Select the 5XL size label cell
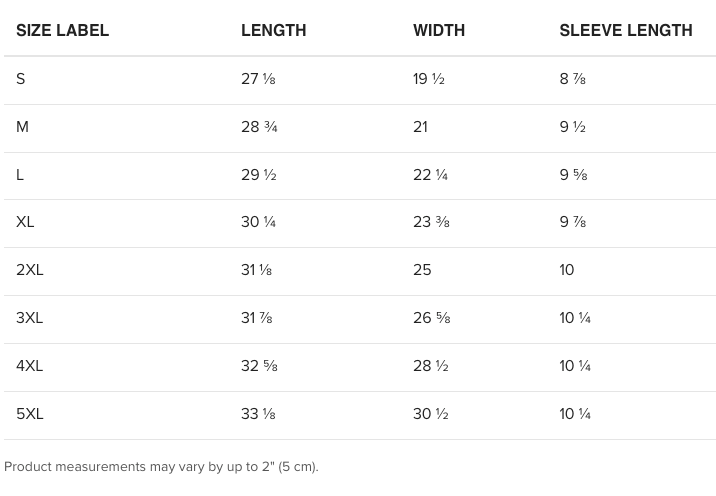 point(30,414)
